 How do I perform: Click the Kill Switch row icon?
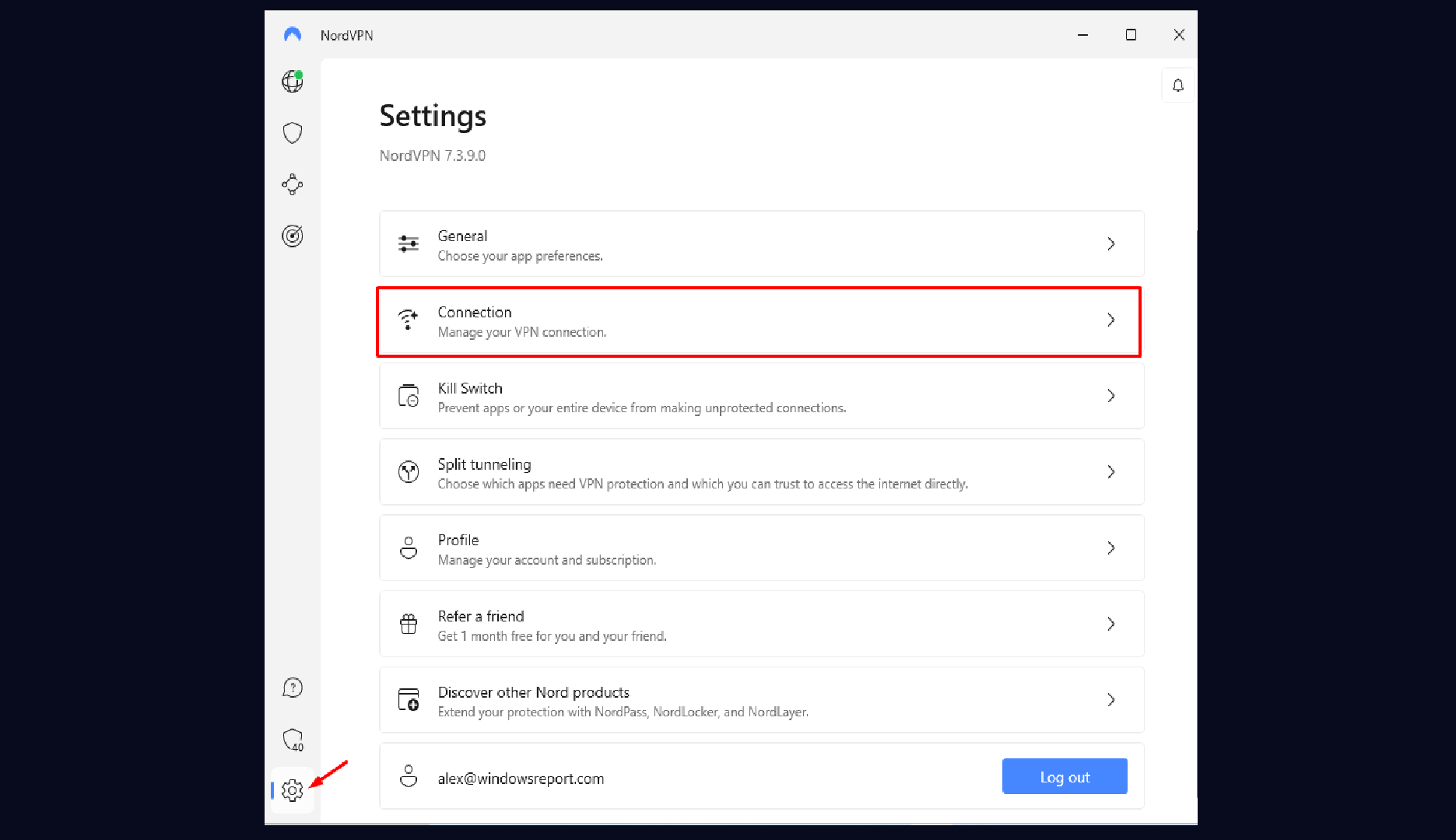point(409,396)
